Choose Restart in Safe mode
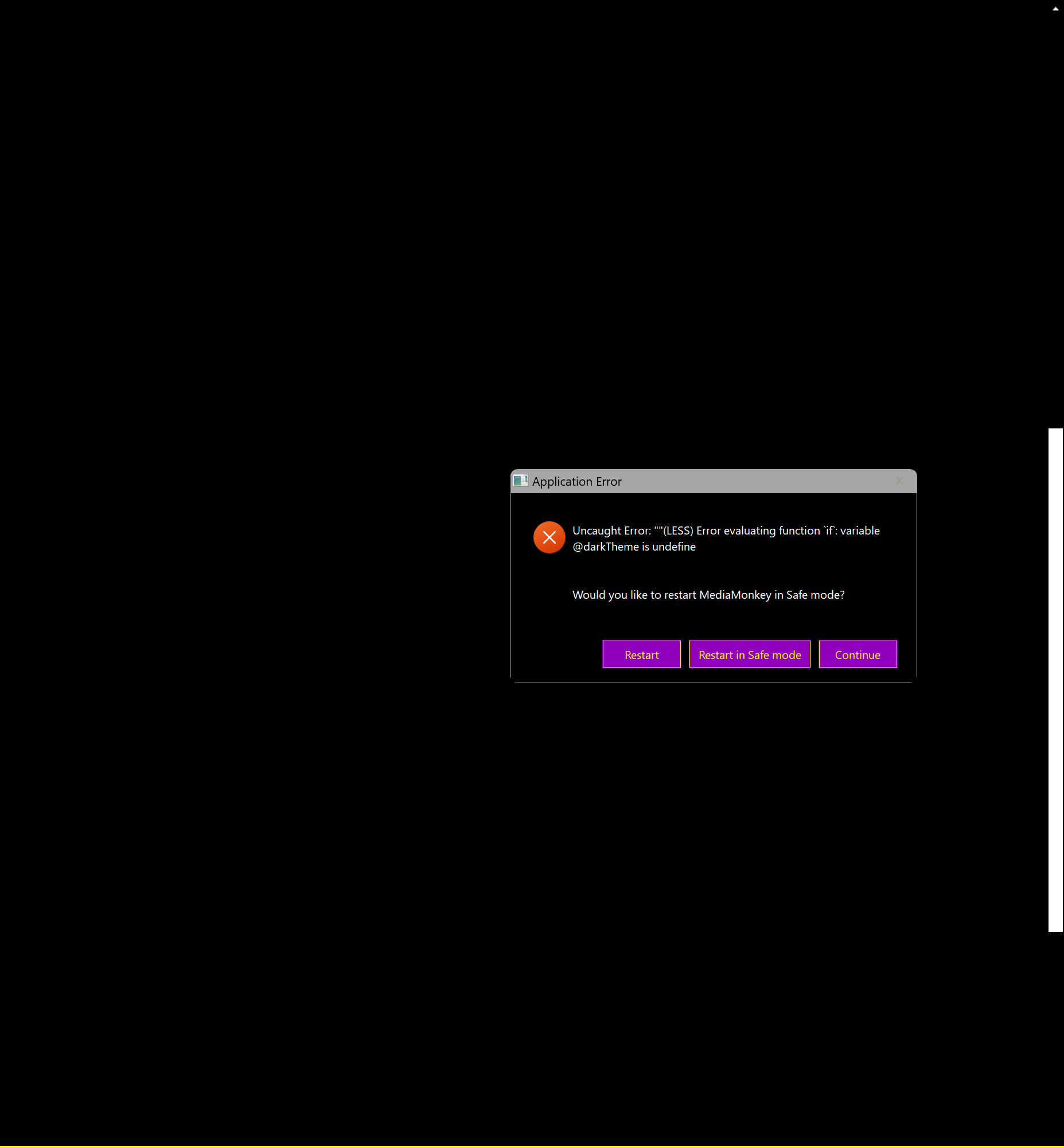 (x=749, y=655)
